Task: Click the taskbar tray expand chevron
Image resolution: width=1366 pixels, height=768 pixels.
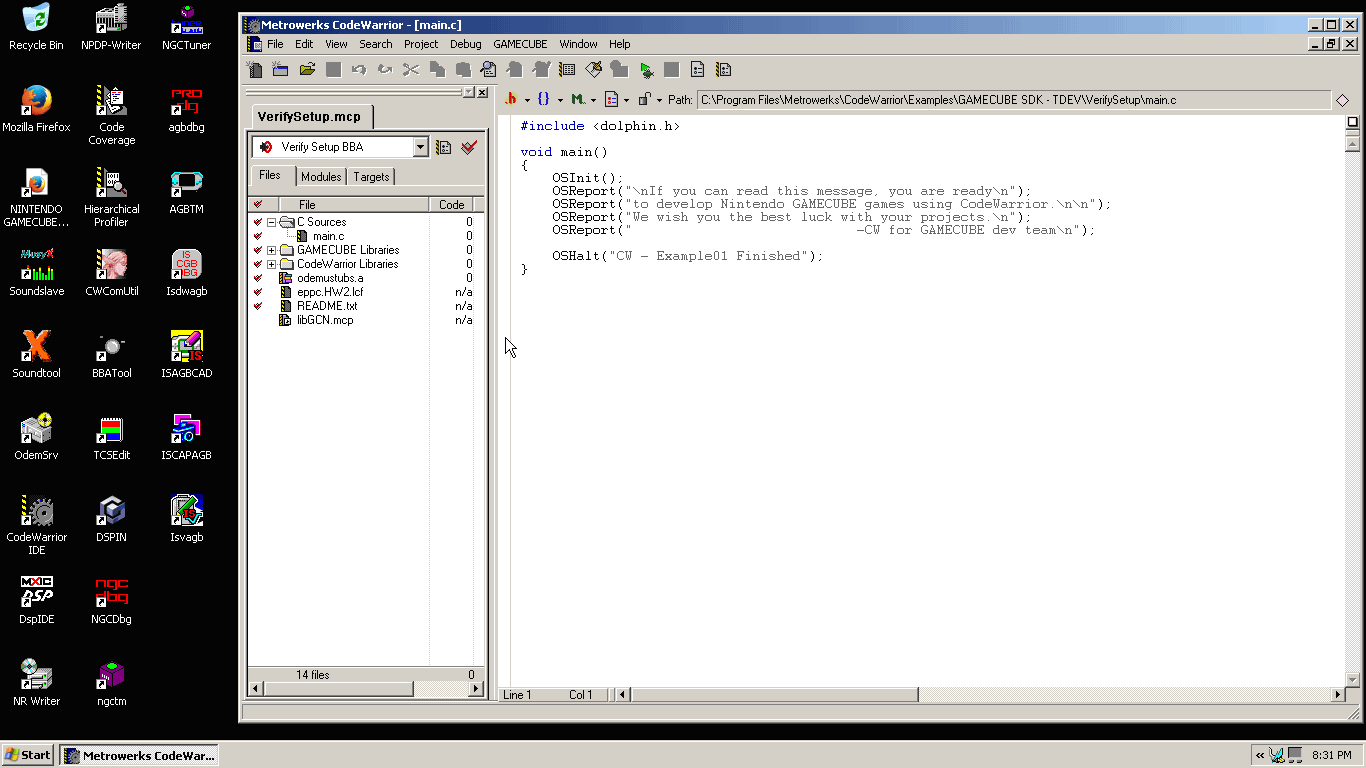Action: click(1260, 755)
